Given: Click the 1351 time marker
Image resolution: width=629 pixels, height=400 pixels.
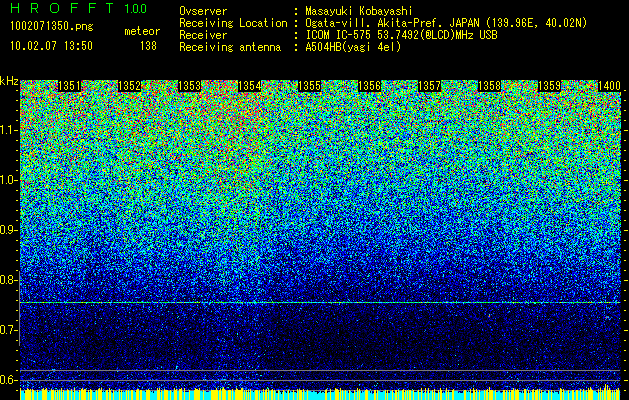Looking at the screenshot, I should click(69, 86).
